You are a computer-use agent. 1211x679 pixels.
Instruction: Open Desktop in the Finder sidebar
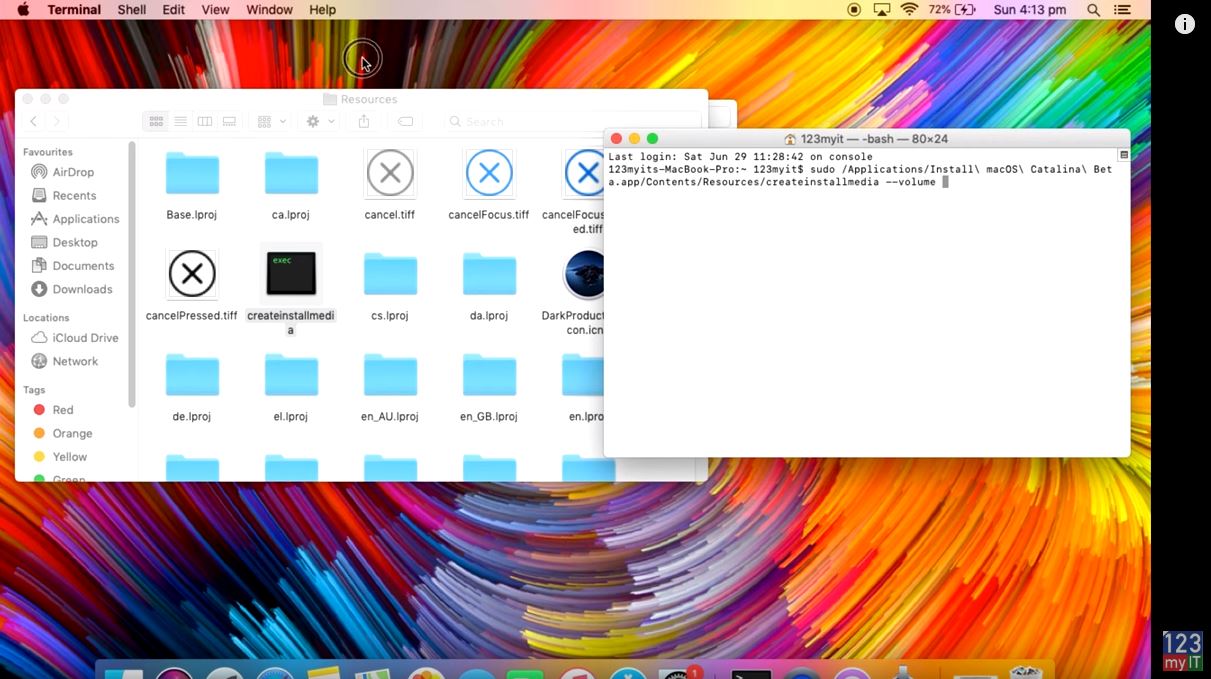coord(75,242)
